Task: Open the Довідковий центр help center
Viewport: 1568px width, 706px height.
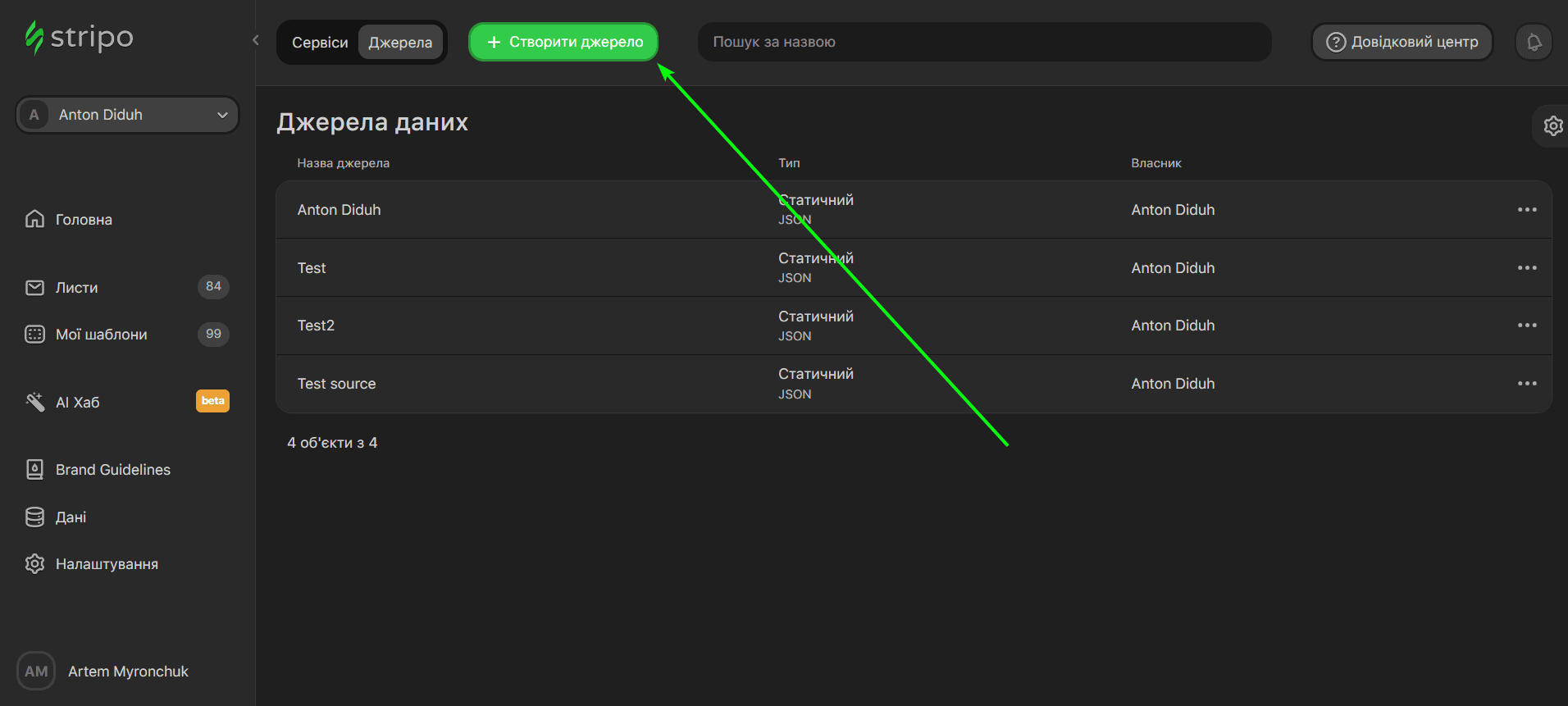Action: 1402,42
